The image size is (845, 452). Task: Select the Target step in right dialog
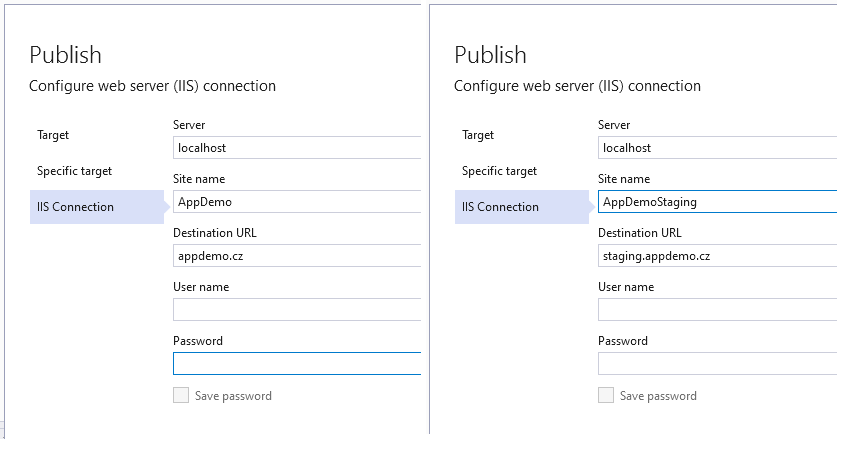[478, 135]
